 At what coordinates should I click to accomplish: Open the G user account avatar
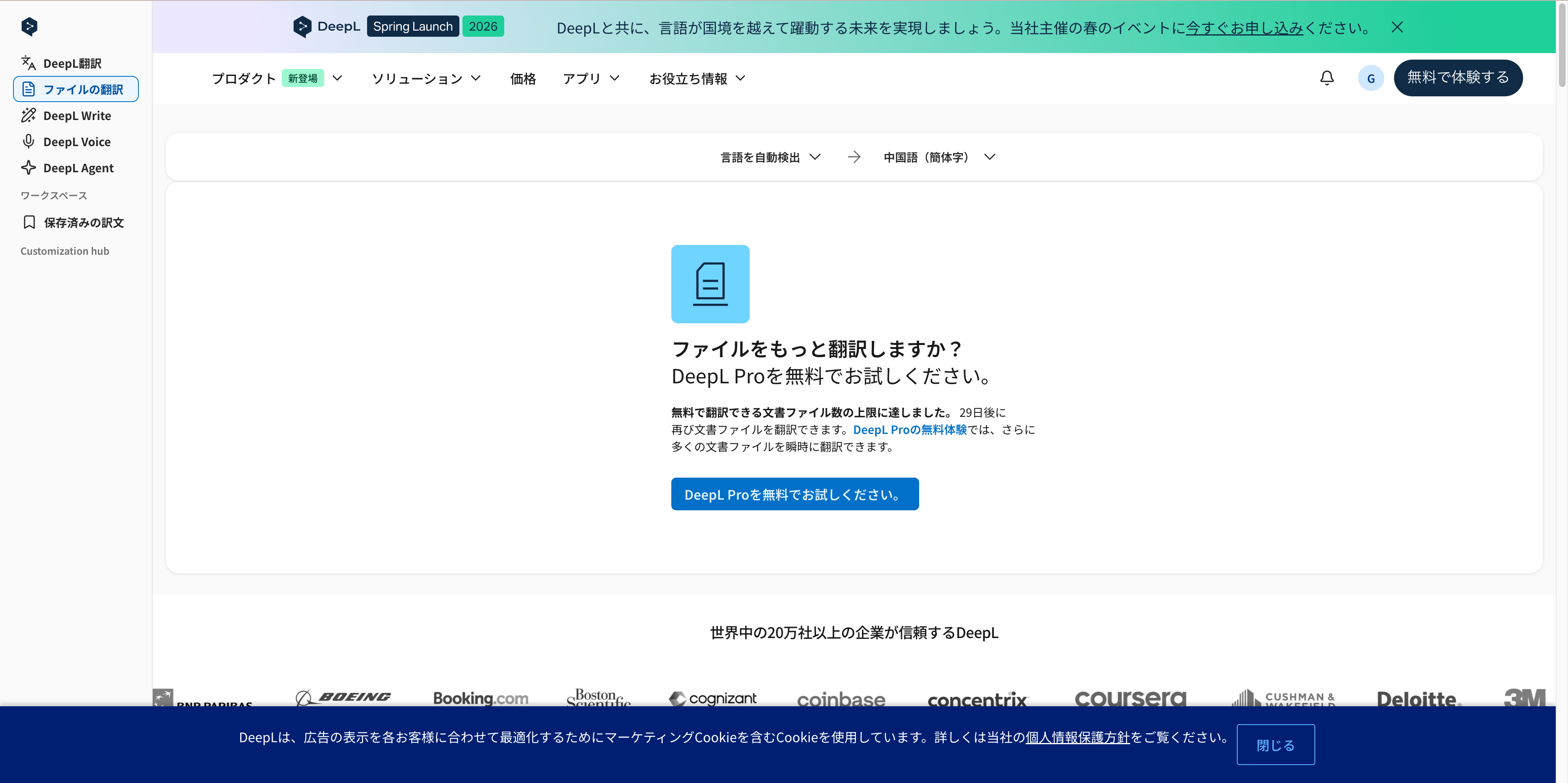click(x=1370, y=78)
